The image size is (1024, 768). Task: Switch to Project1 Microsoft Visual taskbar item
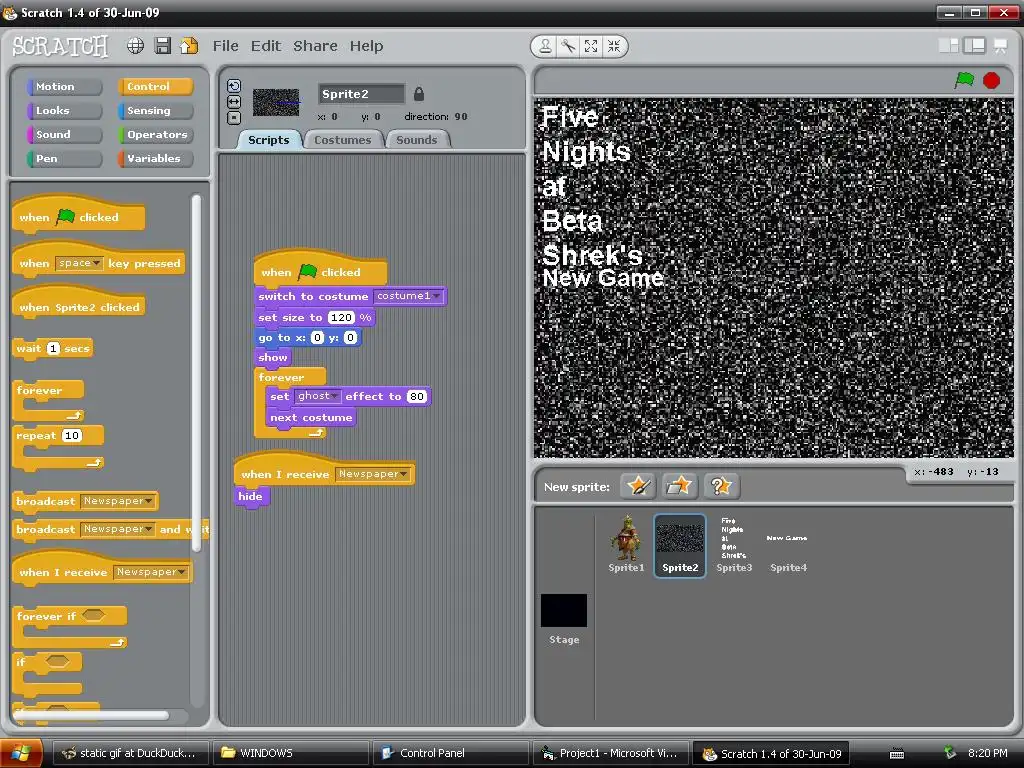tap(611, 753)
